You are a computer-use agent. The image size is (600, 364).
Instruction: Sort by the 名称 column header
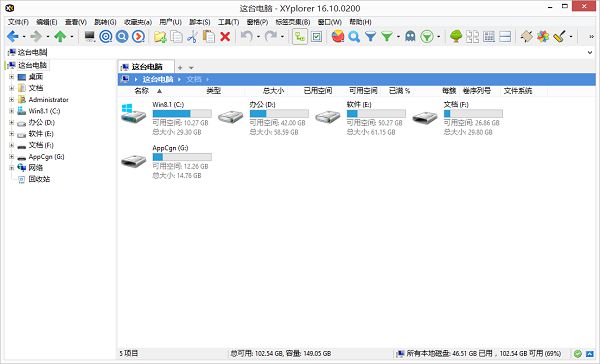(142, 91)
